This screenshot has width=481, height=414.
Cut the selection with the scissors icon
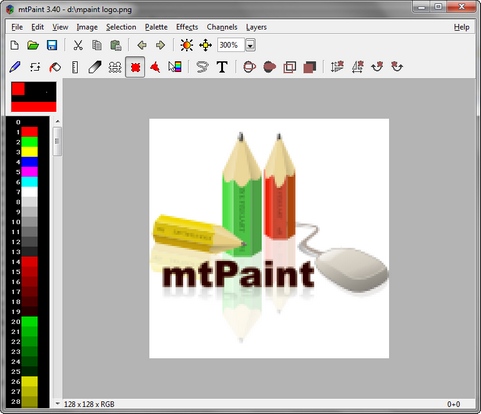click(78, 45)
